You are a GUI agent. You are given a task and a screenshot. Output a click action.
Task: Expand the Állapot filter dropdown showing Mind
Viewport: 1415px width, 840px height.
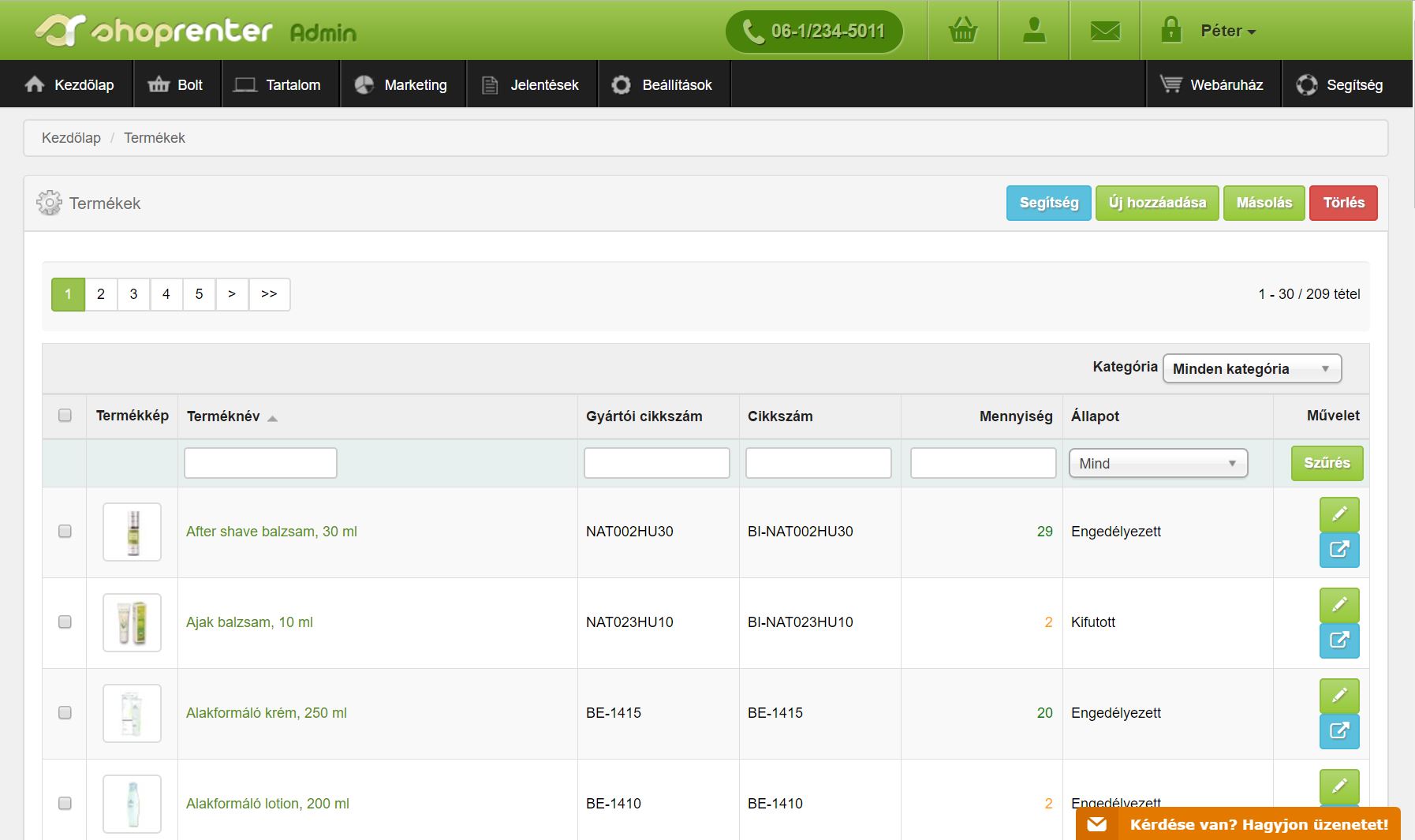tap(1157, 463)
